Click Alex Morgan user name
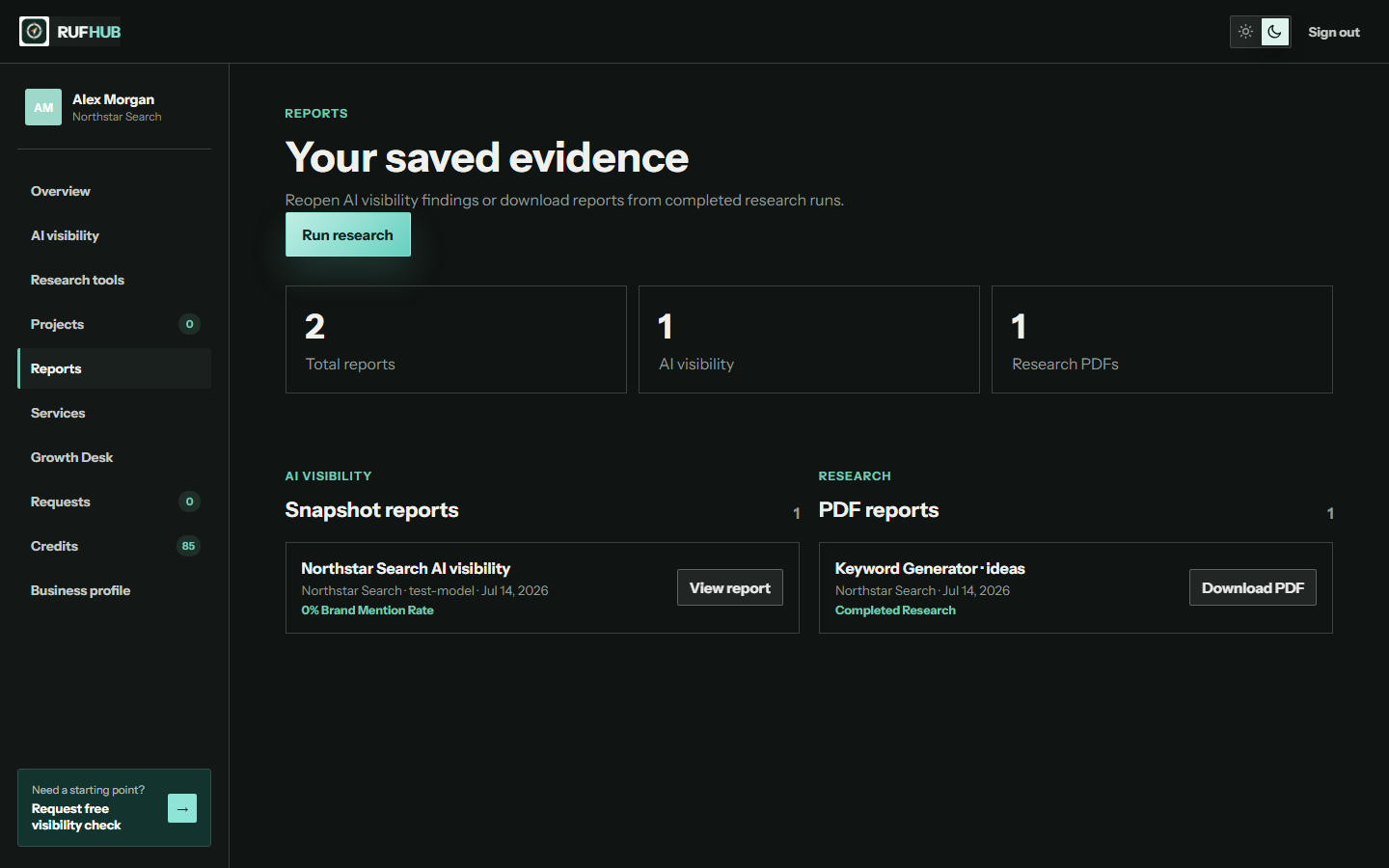Viewport: 1389px width, 868px height. (113, 99)
